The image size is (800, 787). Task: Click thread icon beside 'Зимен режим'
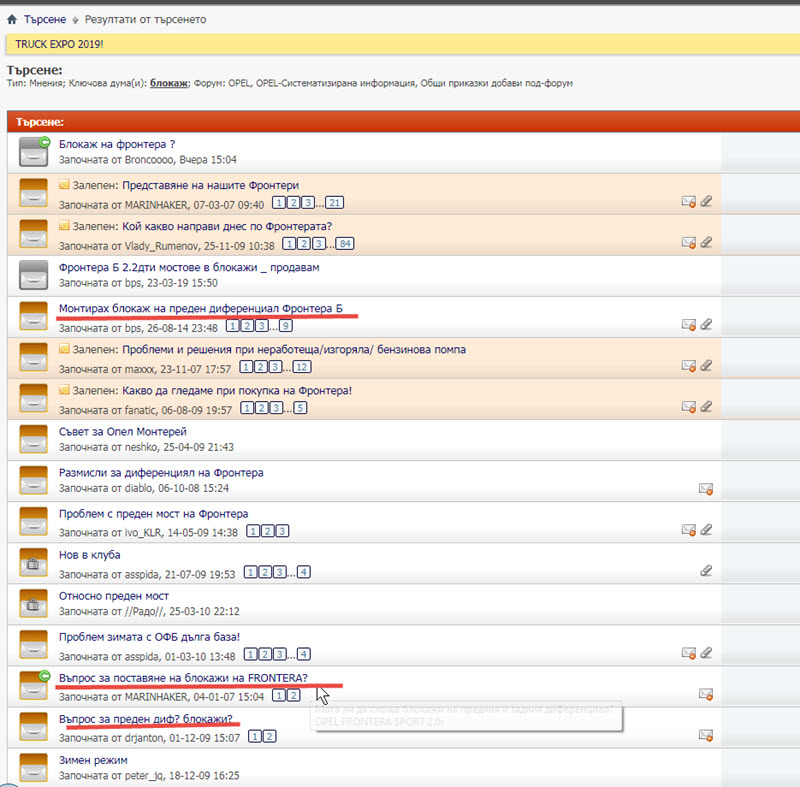pyautogui.click(x=34, y=767)
